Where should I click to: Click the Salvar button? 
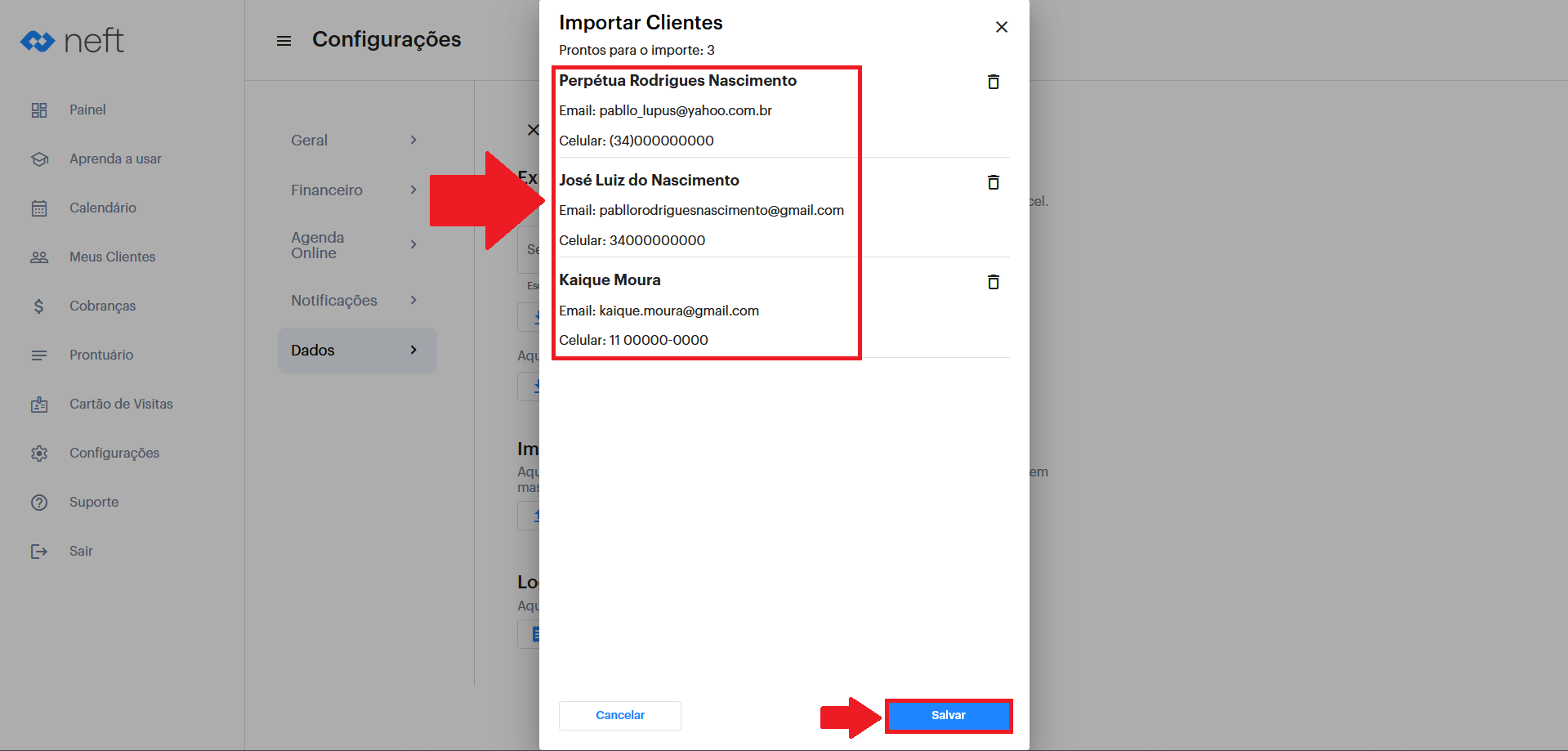pos(948,715)
